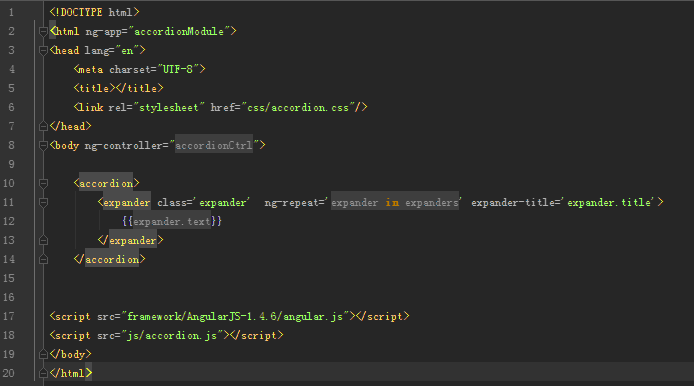The height and width of the screenshot is (386, 694).
Task: Collapse the html tag fold on line 2
Action: point(43,31)
